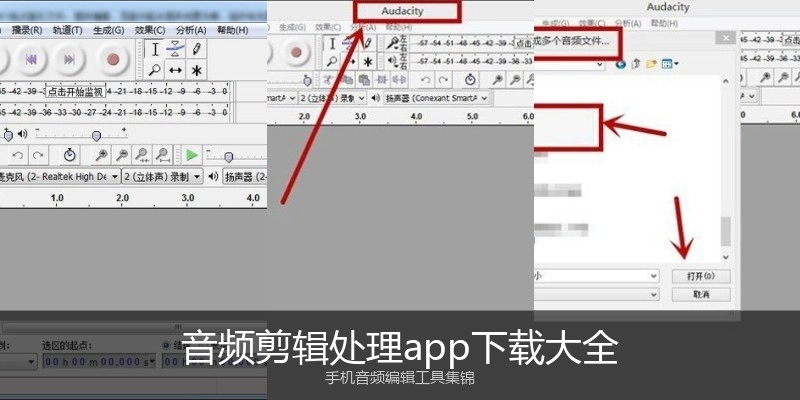Fit selection to width in left window
Screen dimensions: 800x400
(x=142, y=155)
